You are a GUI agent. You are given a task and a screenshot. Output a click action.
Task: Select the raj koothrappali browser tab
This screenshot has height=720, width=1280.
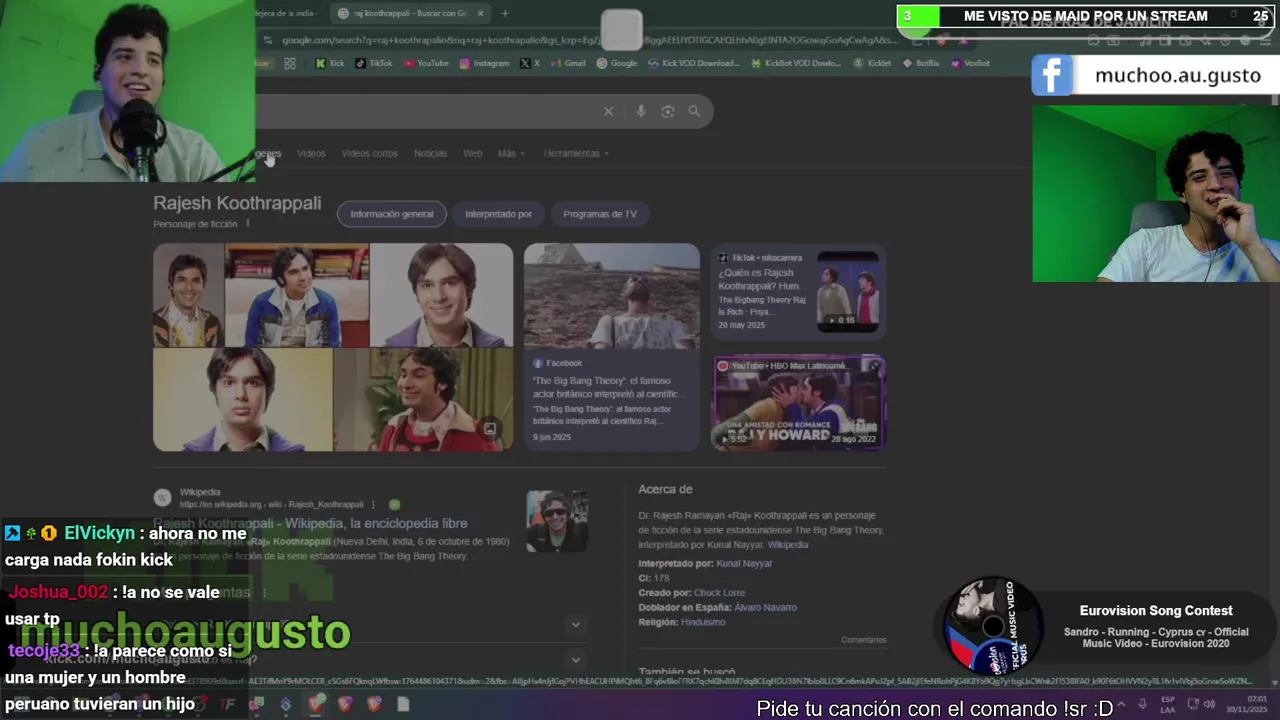(409, 13)
